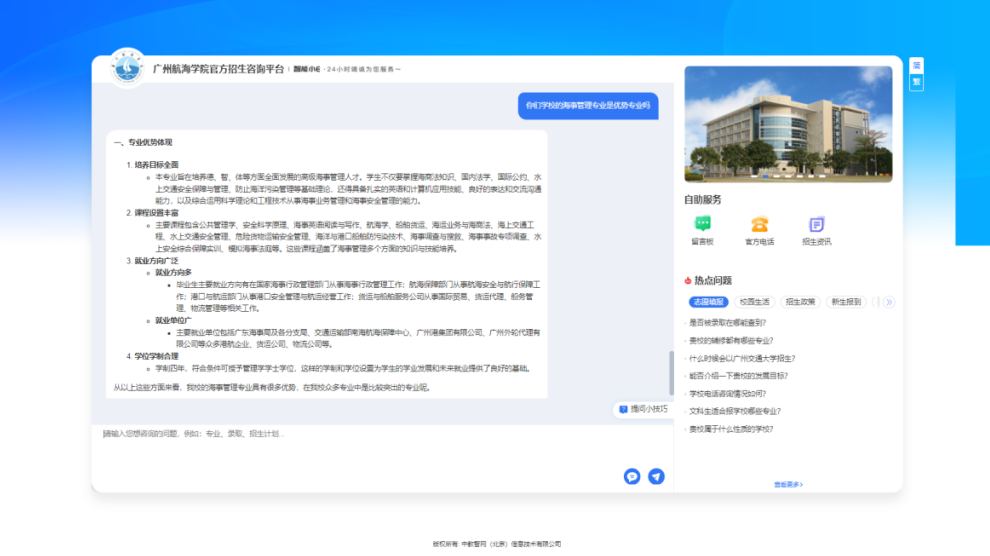Expand more hot-topic tabs with double arrow

pos(887,301)
